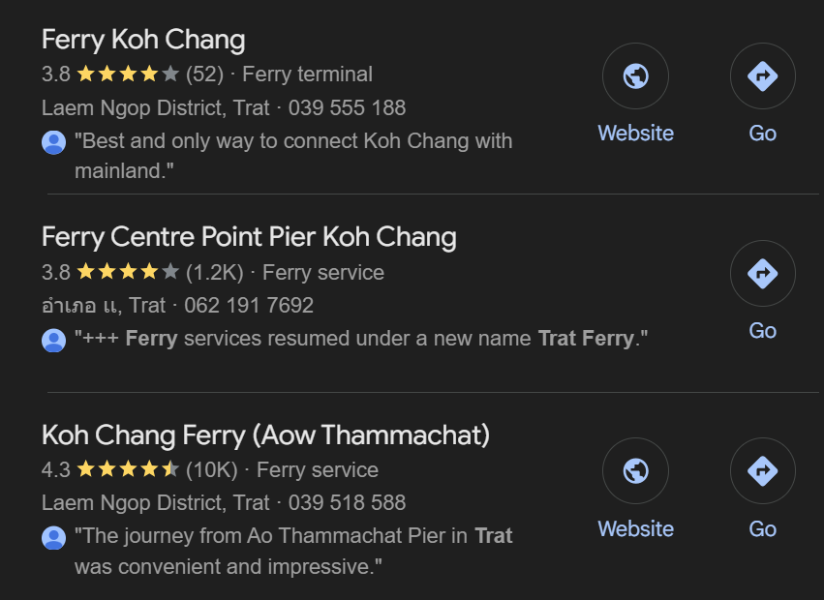Click the Go label under Ferry Centre Point Pier
Screen dimensions: 824x600
(x=762, y=331)
